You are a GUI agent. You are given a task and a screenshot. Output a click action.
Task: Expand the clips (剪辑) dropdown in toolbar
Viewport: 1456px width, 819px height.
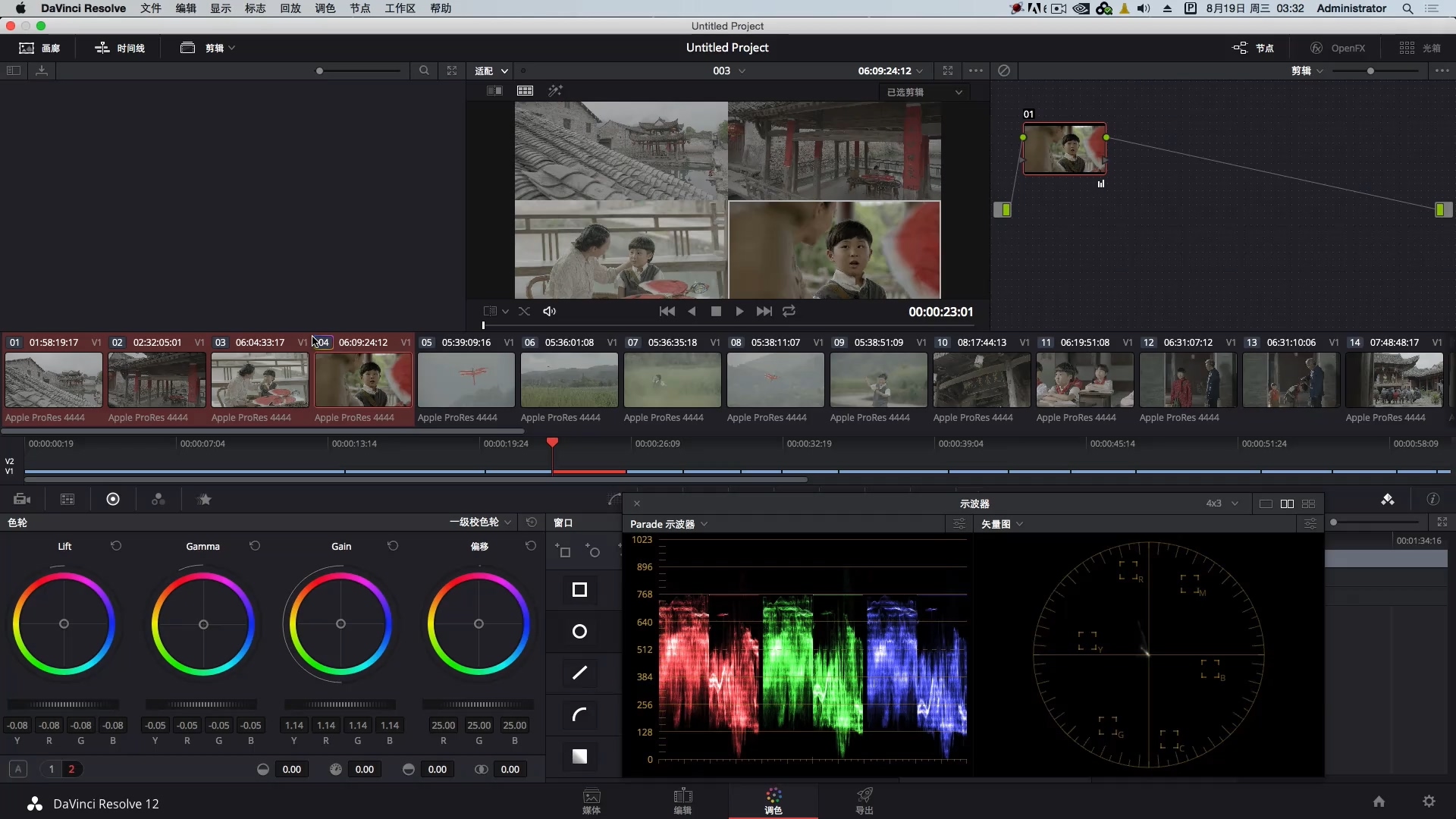click(209, 48)
